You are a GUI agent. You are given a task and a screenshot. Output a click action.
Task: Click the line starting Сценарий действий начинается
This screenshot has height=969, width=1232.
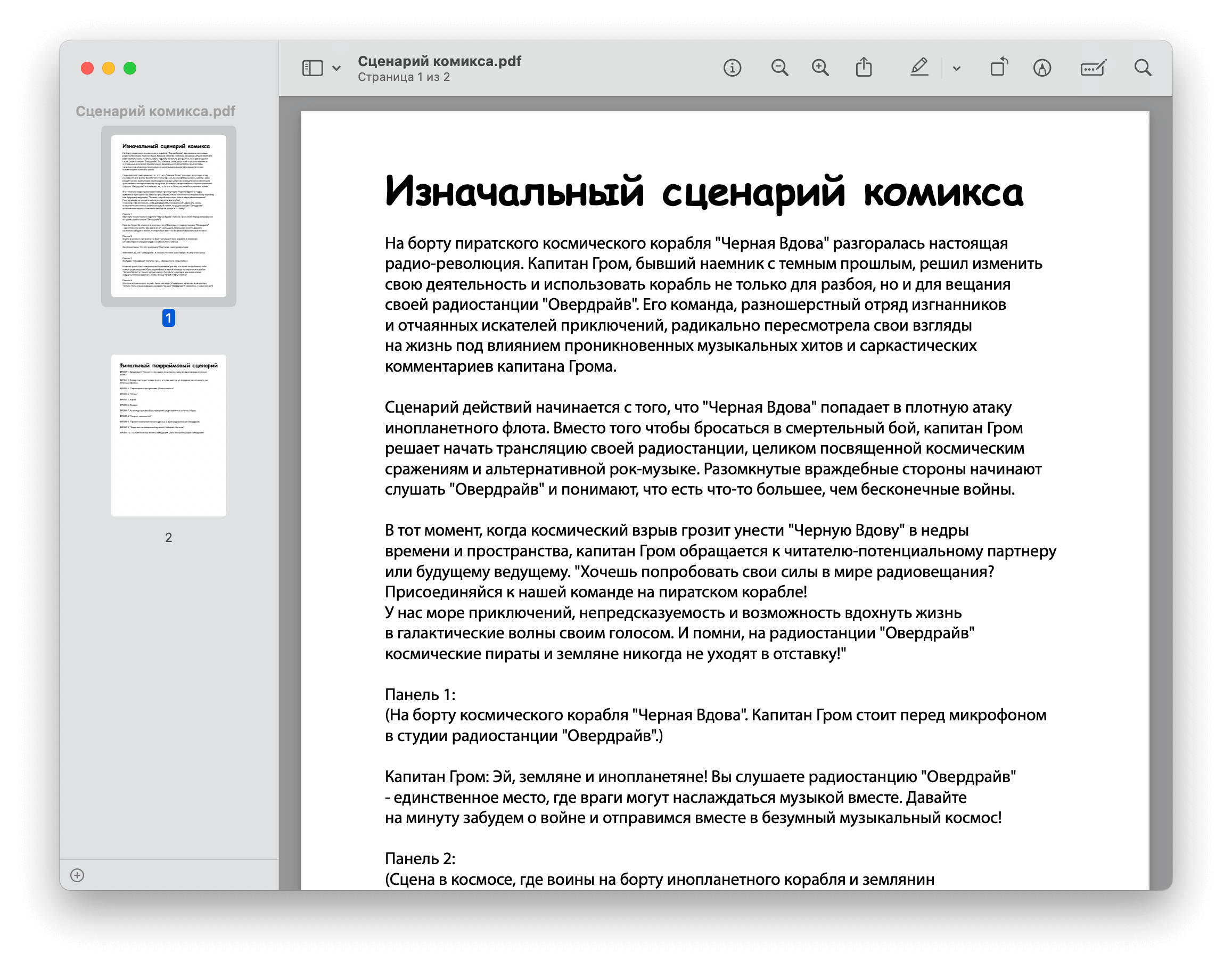698,407
